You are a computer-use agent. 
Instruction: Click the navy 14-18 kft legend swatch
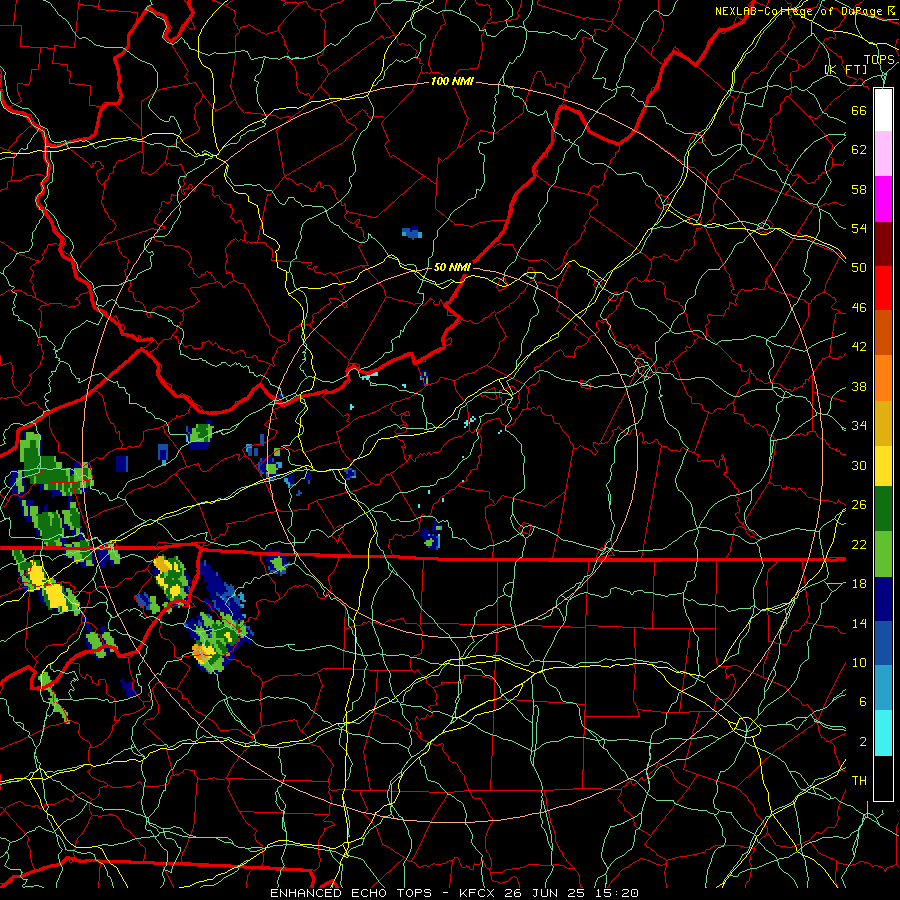tap(883, 599)
